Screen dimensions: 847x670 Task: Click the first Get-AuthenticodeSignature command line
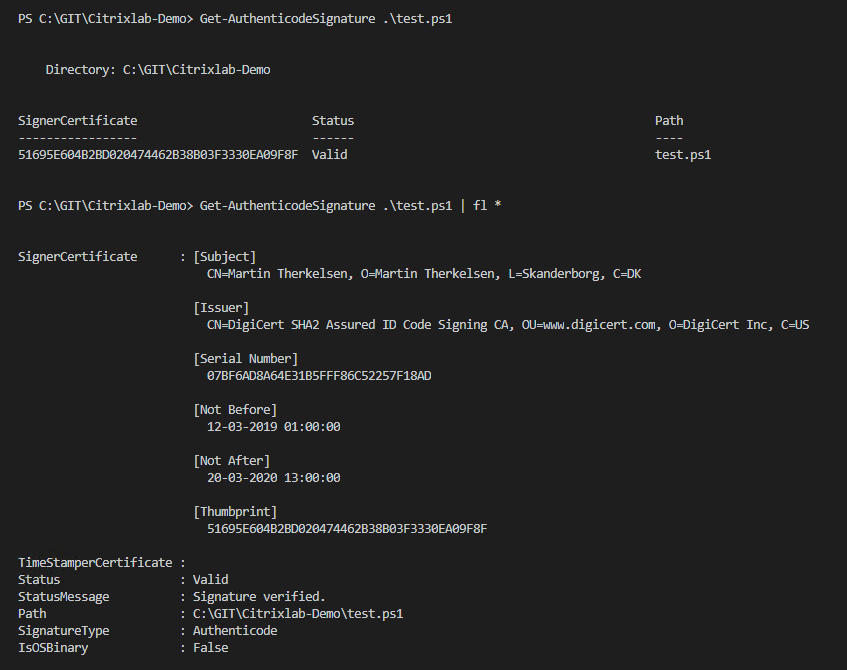pos(235,19)
